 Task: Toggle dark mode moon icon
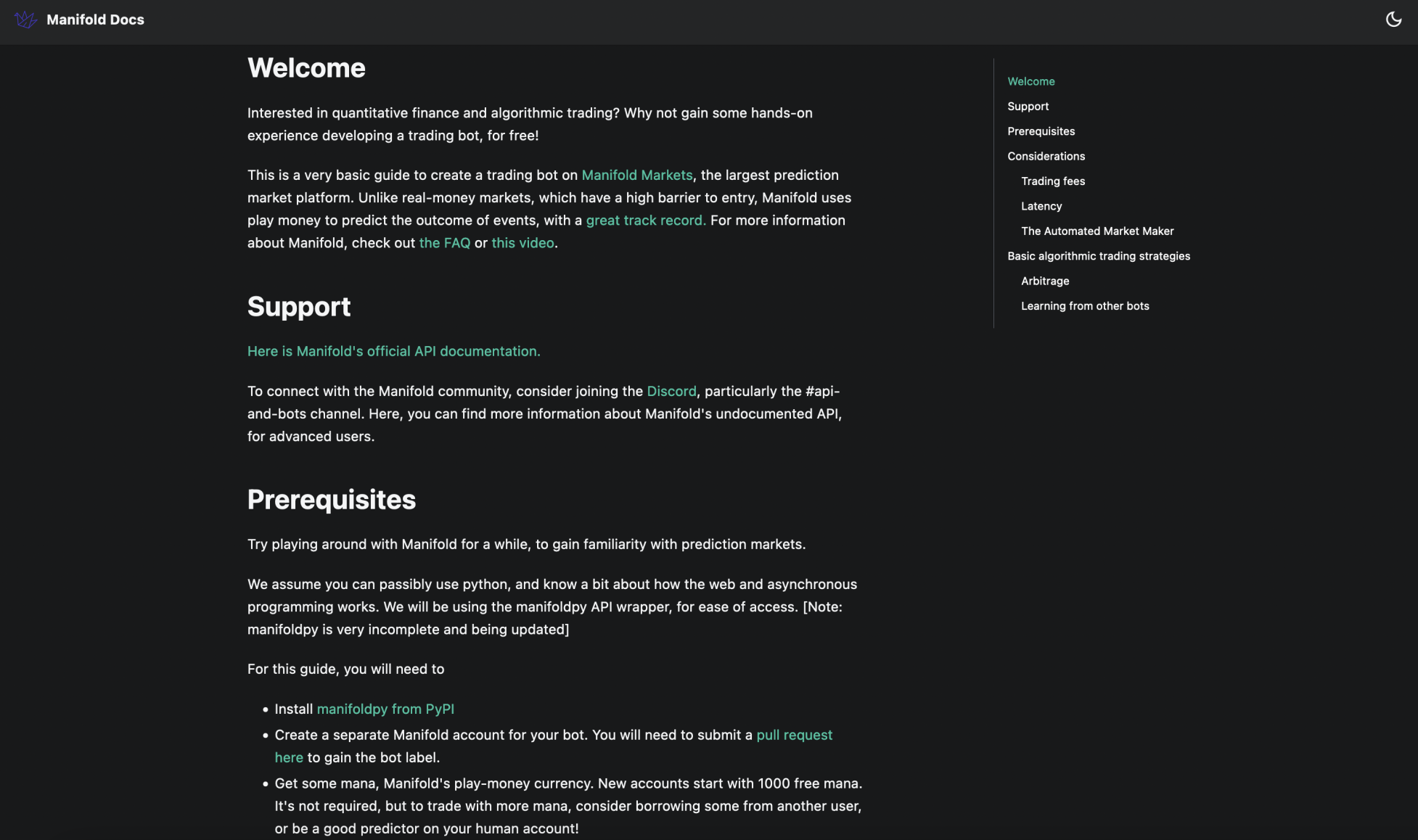[1393, 20]
